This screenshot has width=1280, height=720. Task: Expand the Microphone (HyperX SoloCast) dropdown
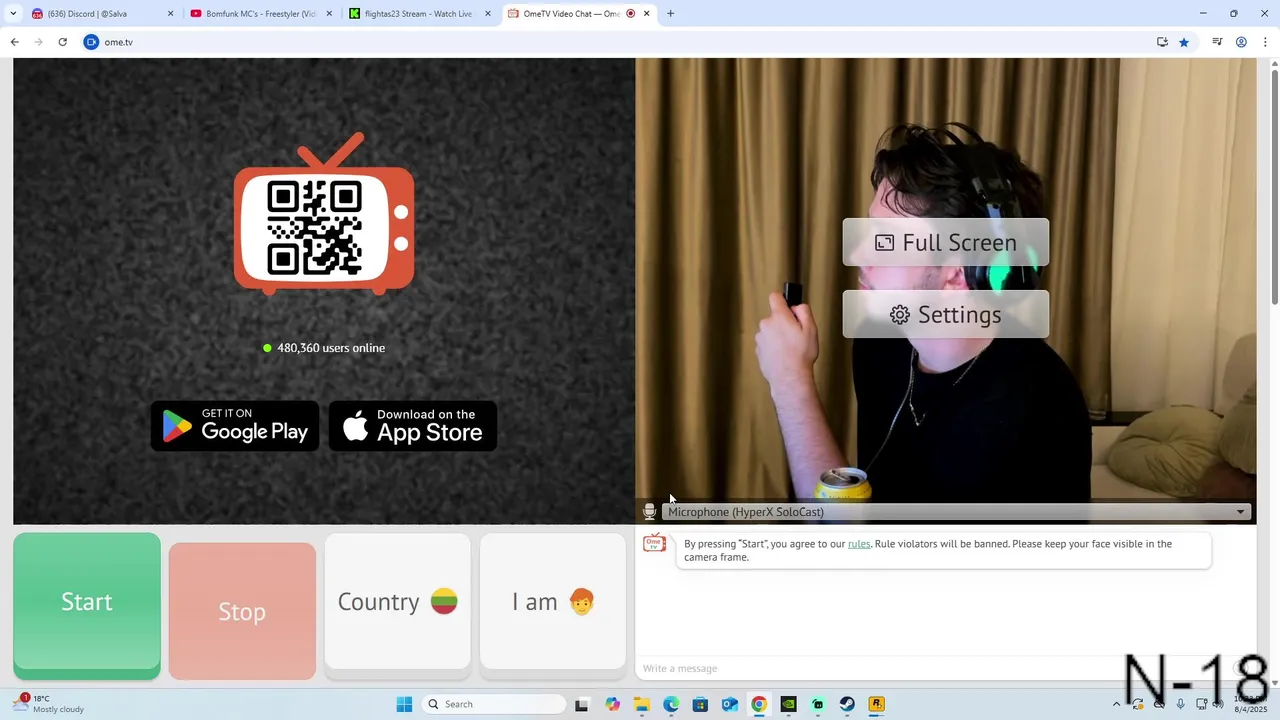[x=958, y=512]
